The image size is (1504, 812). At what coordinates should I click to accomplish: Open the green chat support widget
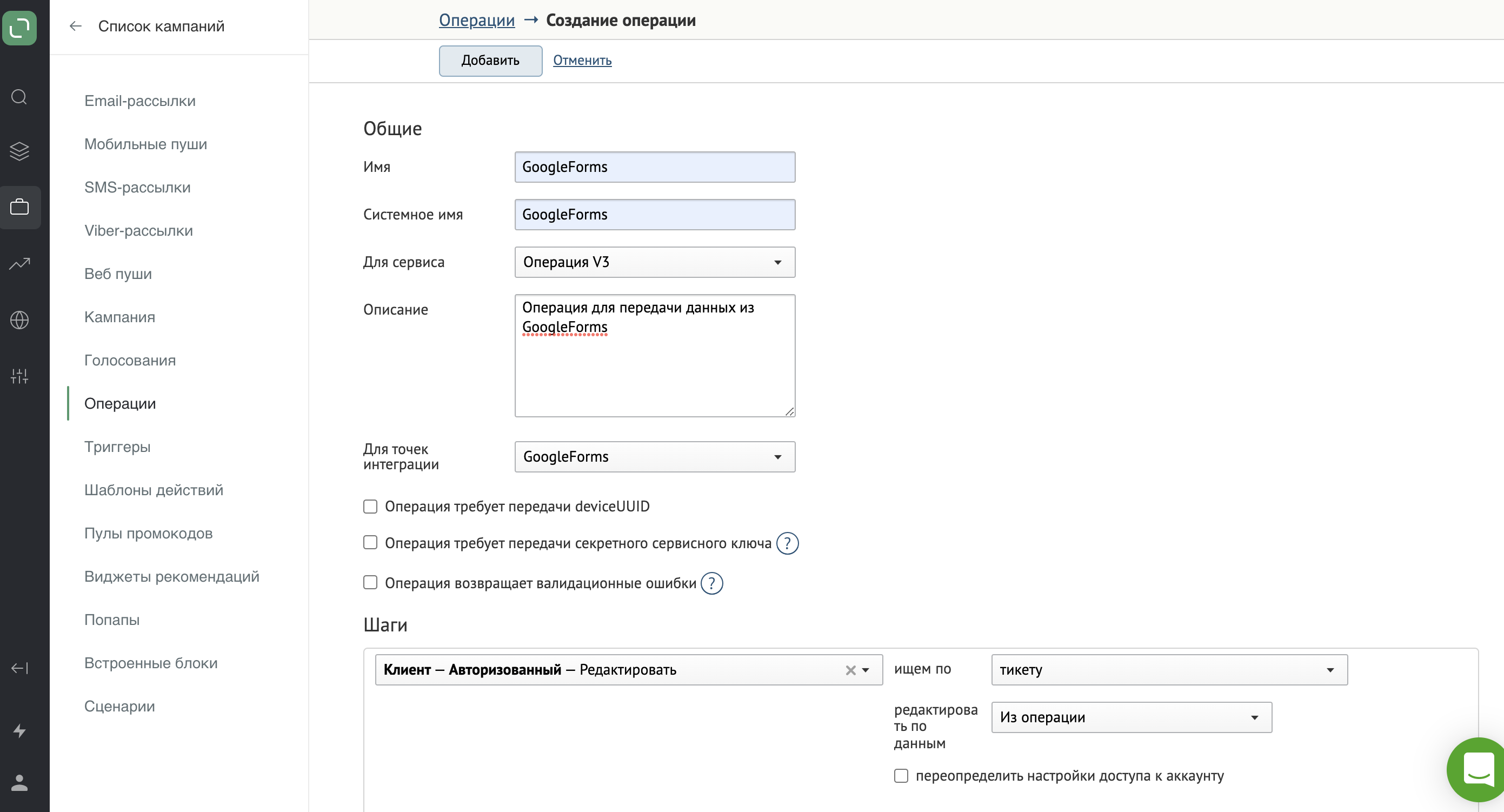click(1477, 769)
